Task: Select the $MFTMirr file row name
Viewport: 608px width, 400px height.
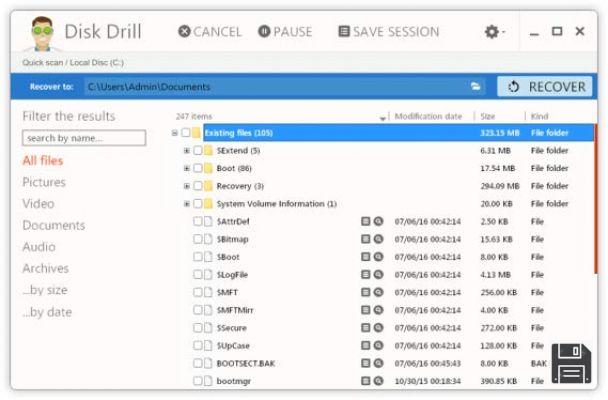Action: point(235,310)
